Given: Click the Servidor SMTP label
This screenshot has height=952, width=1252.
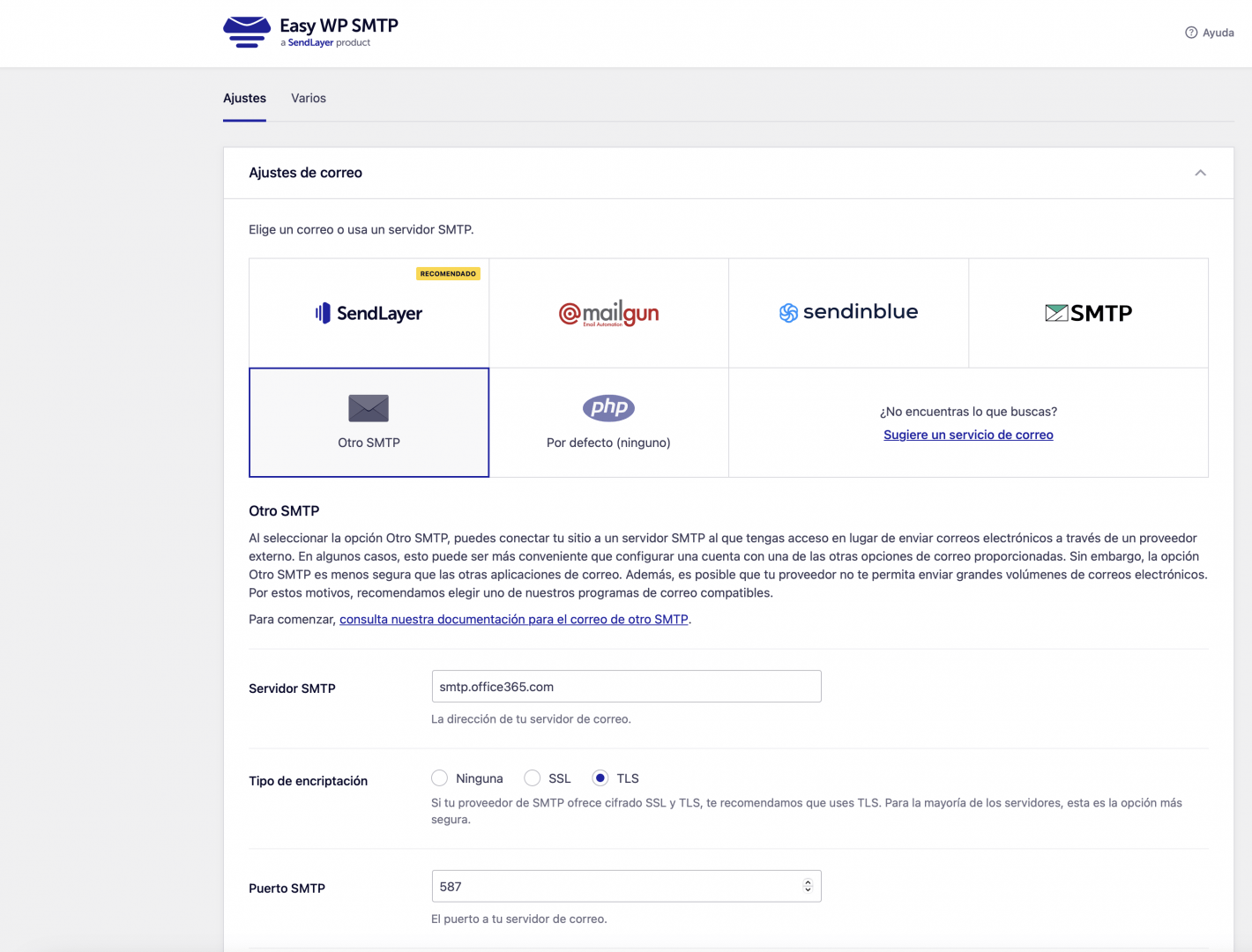Looking at the screenshot, I should click(292, 688).
